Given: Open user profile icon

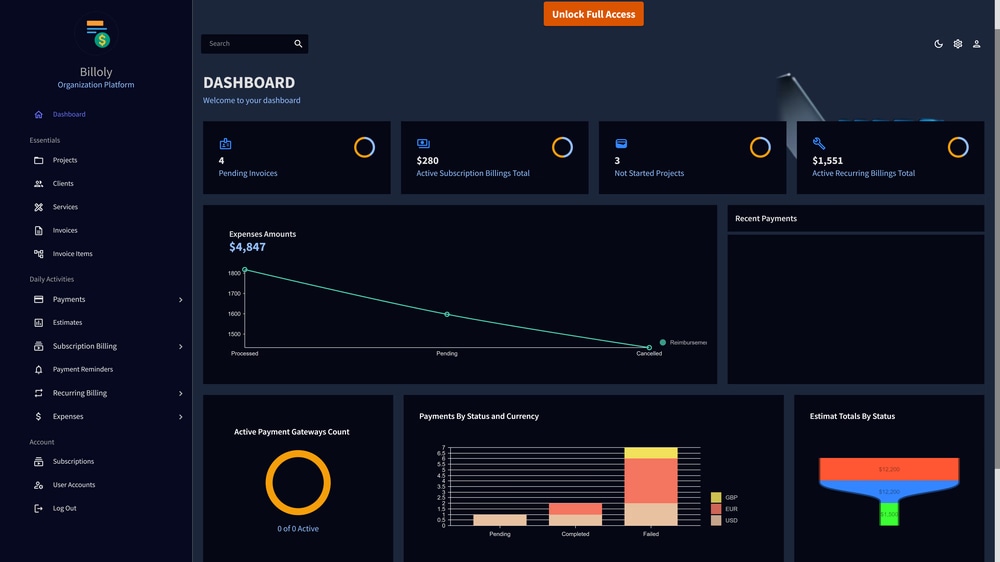Looking at the screenshot, I should click(x=976, y=44).
